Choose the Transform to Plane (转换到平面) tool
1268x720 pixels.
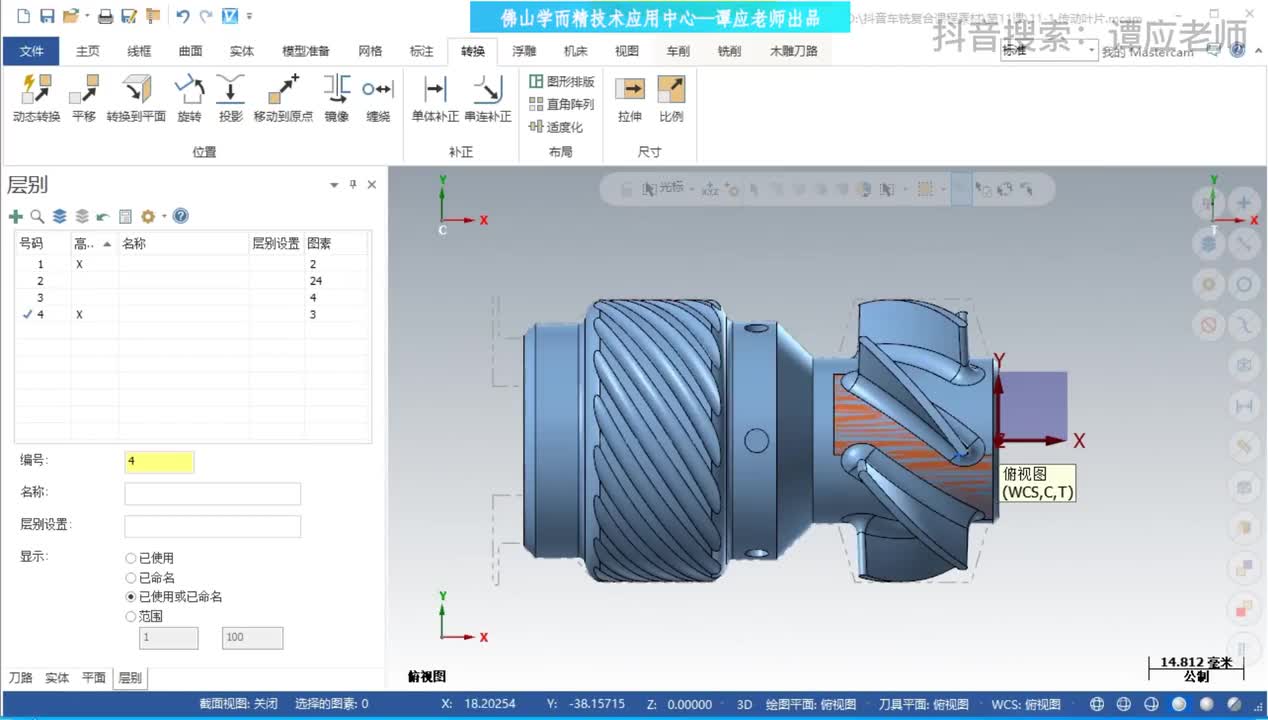point(136,99)
